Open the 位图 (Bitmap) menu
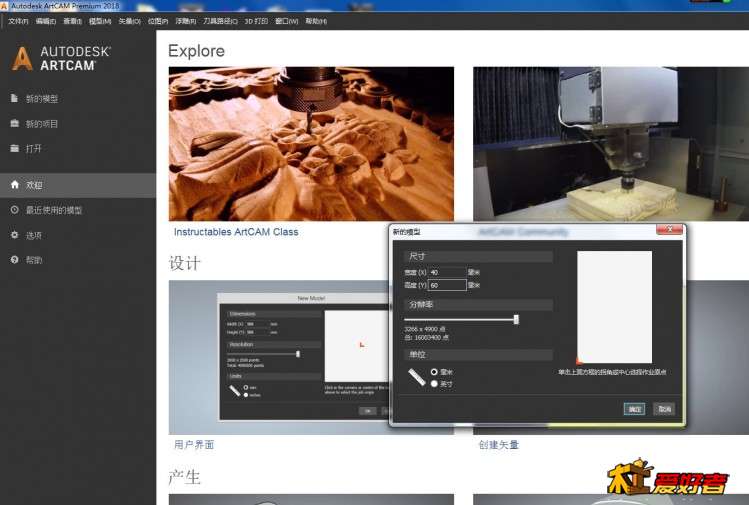The image size is (749, 505). [x=158, y=21]
